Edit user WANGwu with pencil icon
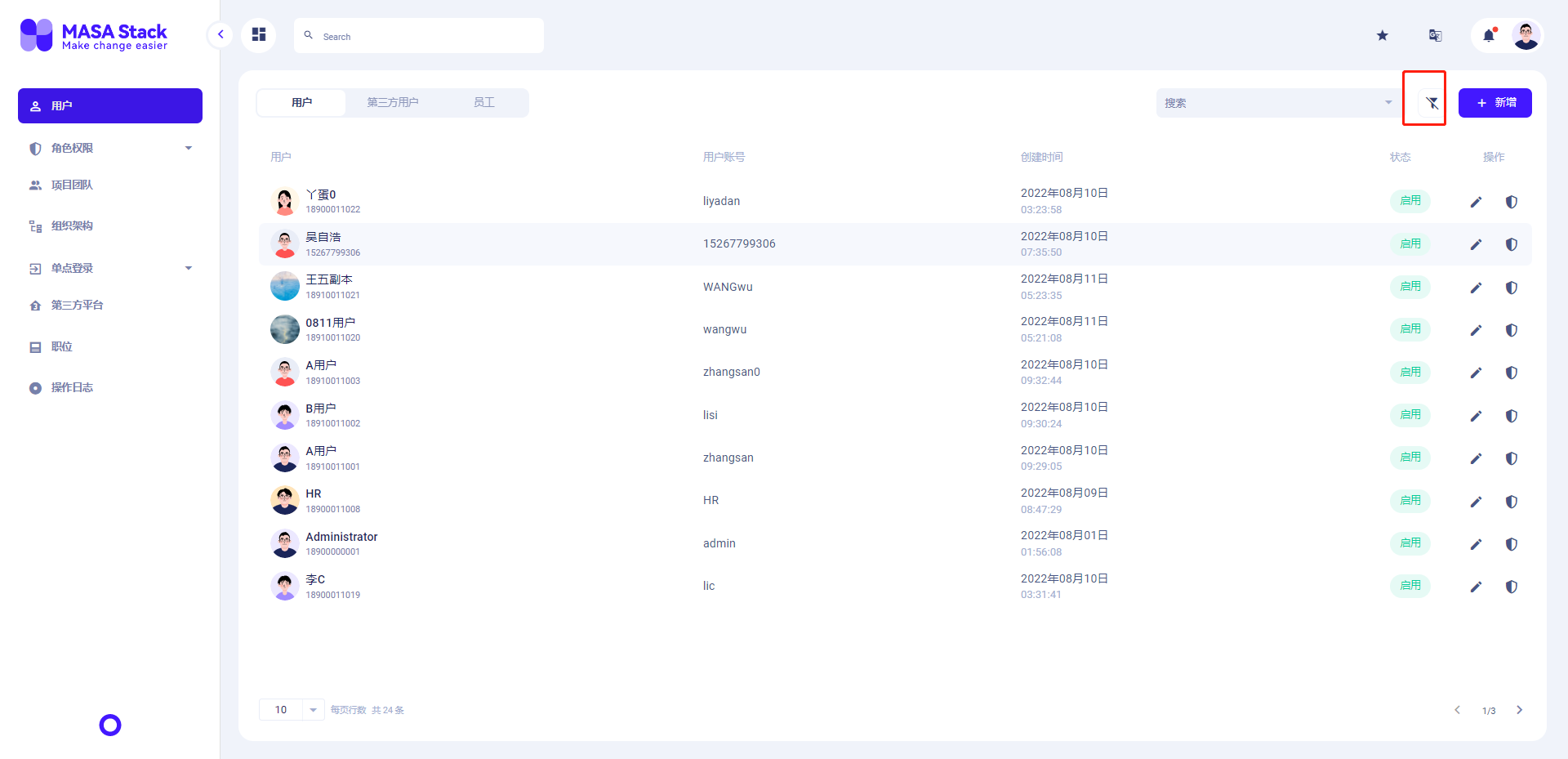1568x759 pixels. pyautogui.click(x=1476, y=288)
